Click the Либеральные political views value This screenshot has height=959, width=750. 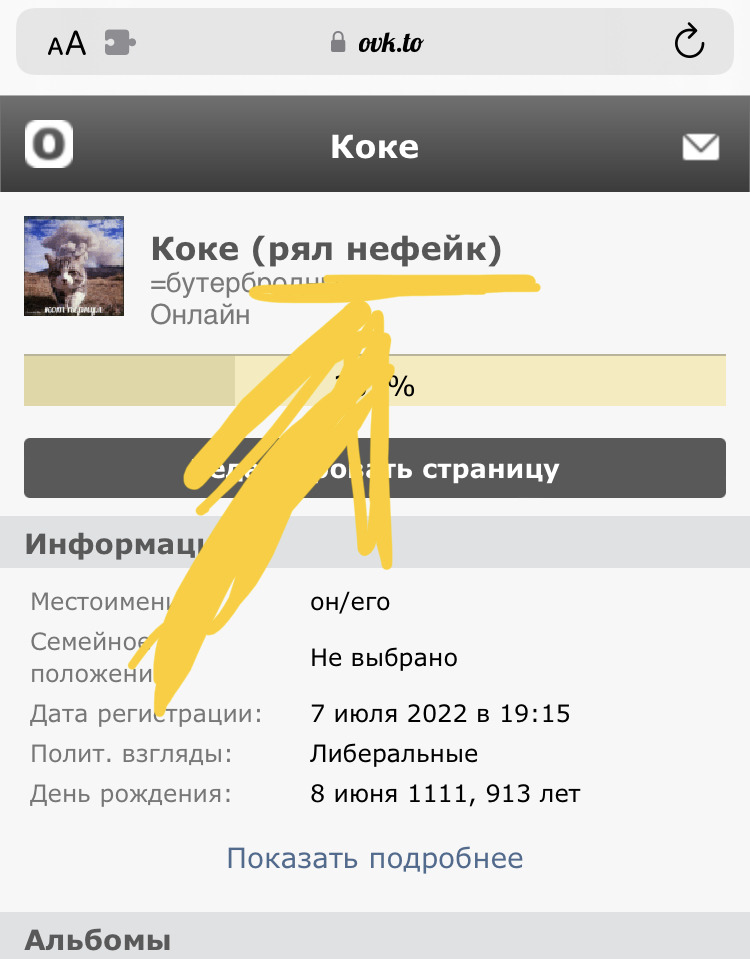[x=394, y=754]
